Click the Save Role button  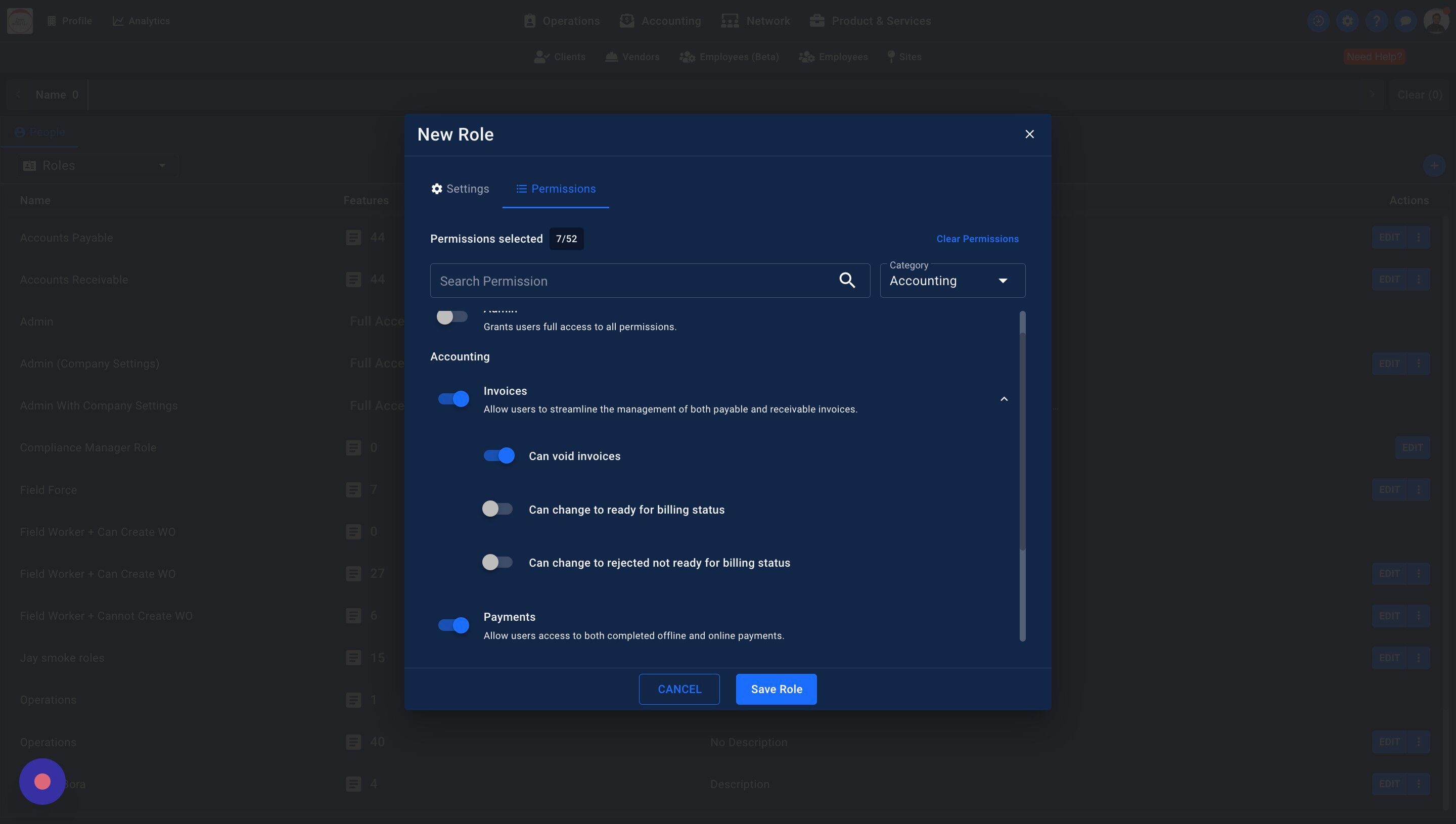(x=776, y=689)
